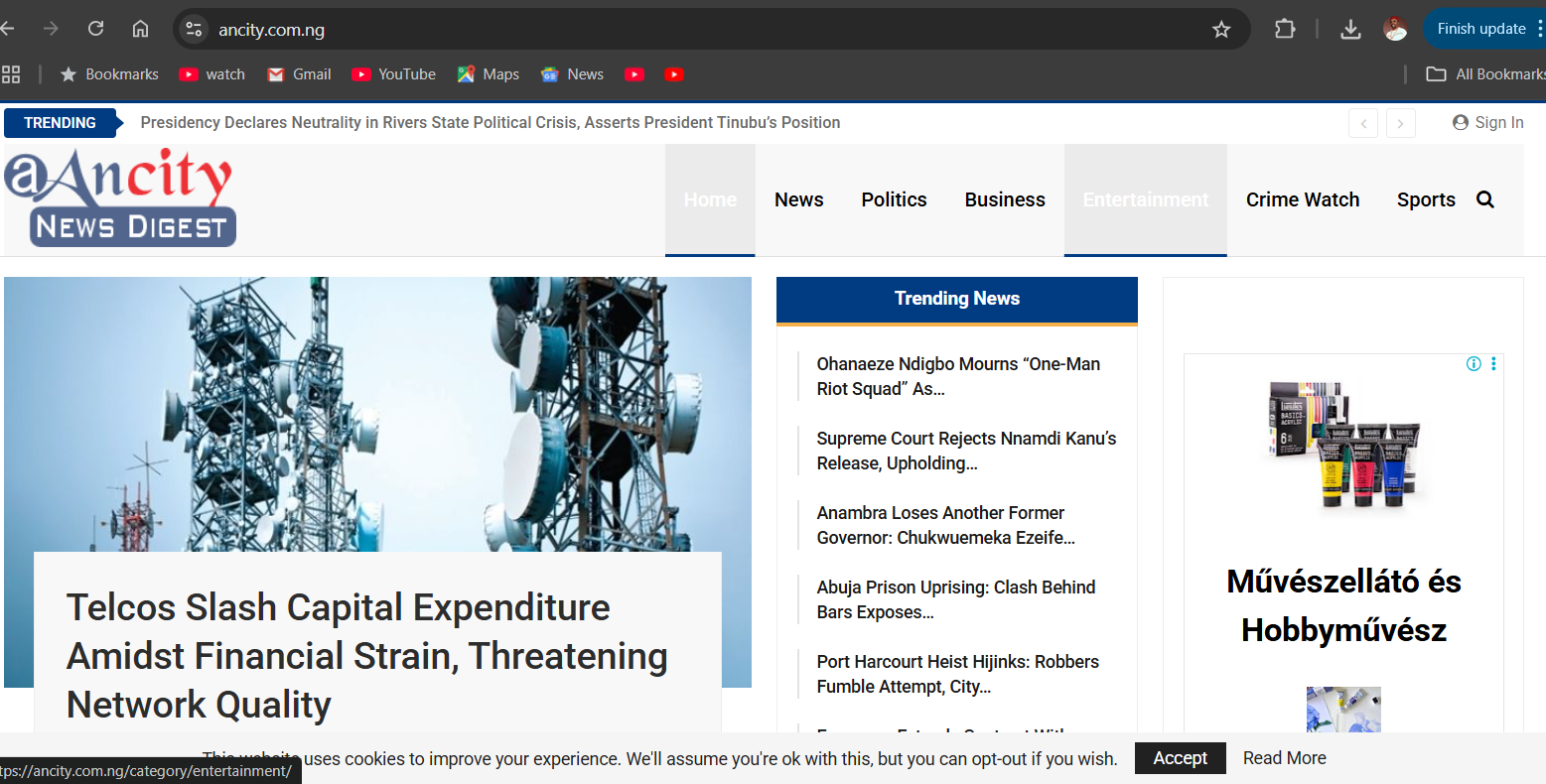
Task: Open the browser Home page
Action: [x=140, y=29]
